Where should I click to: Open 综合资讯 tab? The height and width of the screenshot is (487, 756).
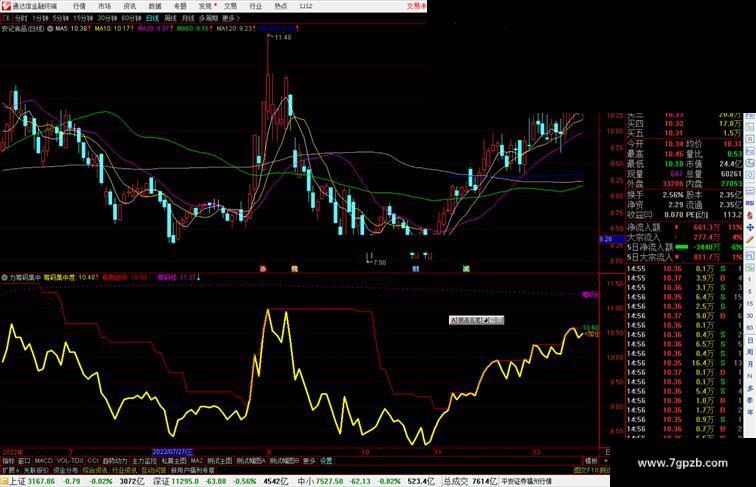pos(94,470)
